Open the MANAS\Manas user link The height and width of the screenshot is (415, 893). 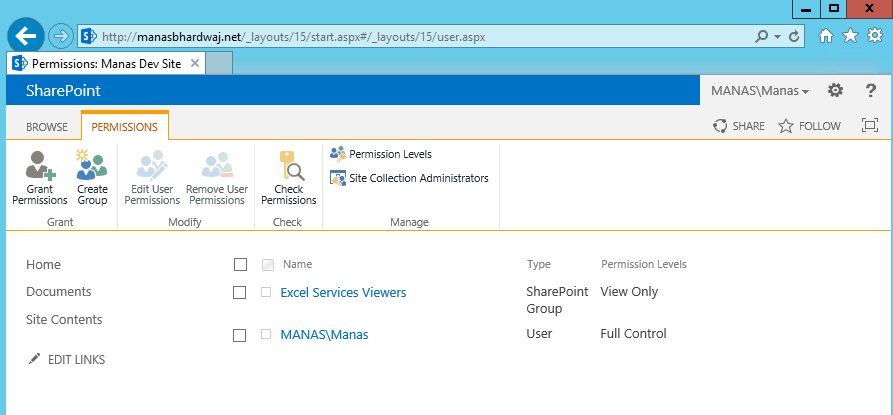pos(324,335)
